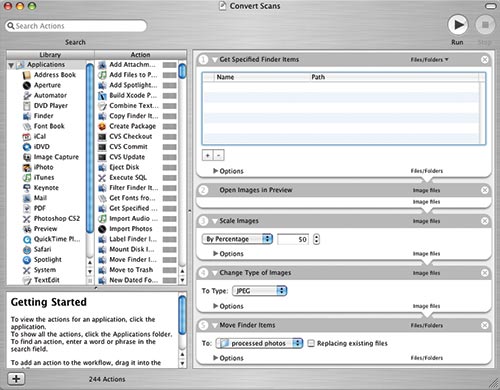Select Preview in the Library list
The width and height of the screenshot is (500, 390).
pos(45,229)
